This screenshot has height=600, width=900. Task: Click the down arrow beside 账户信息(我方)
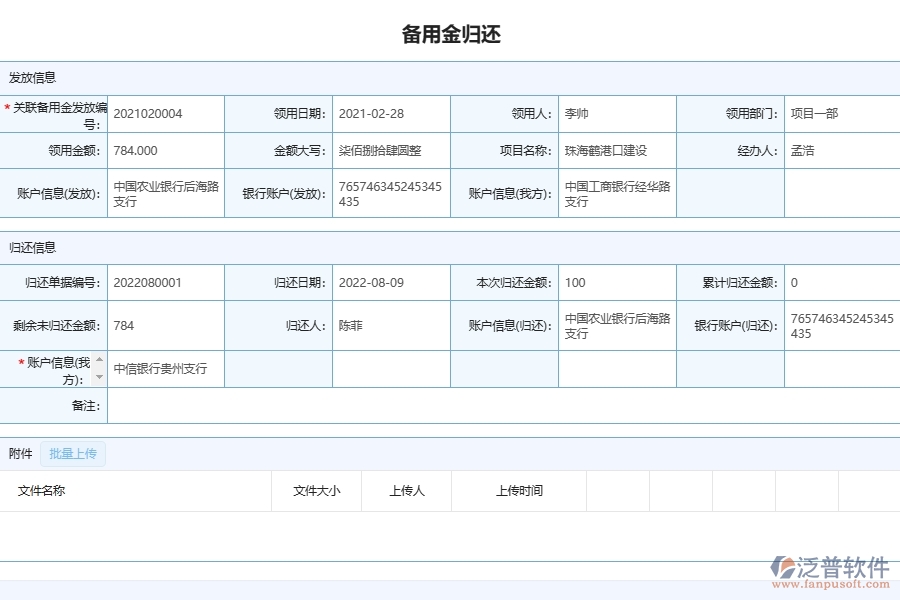click(x=100, y=379)
